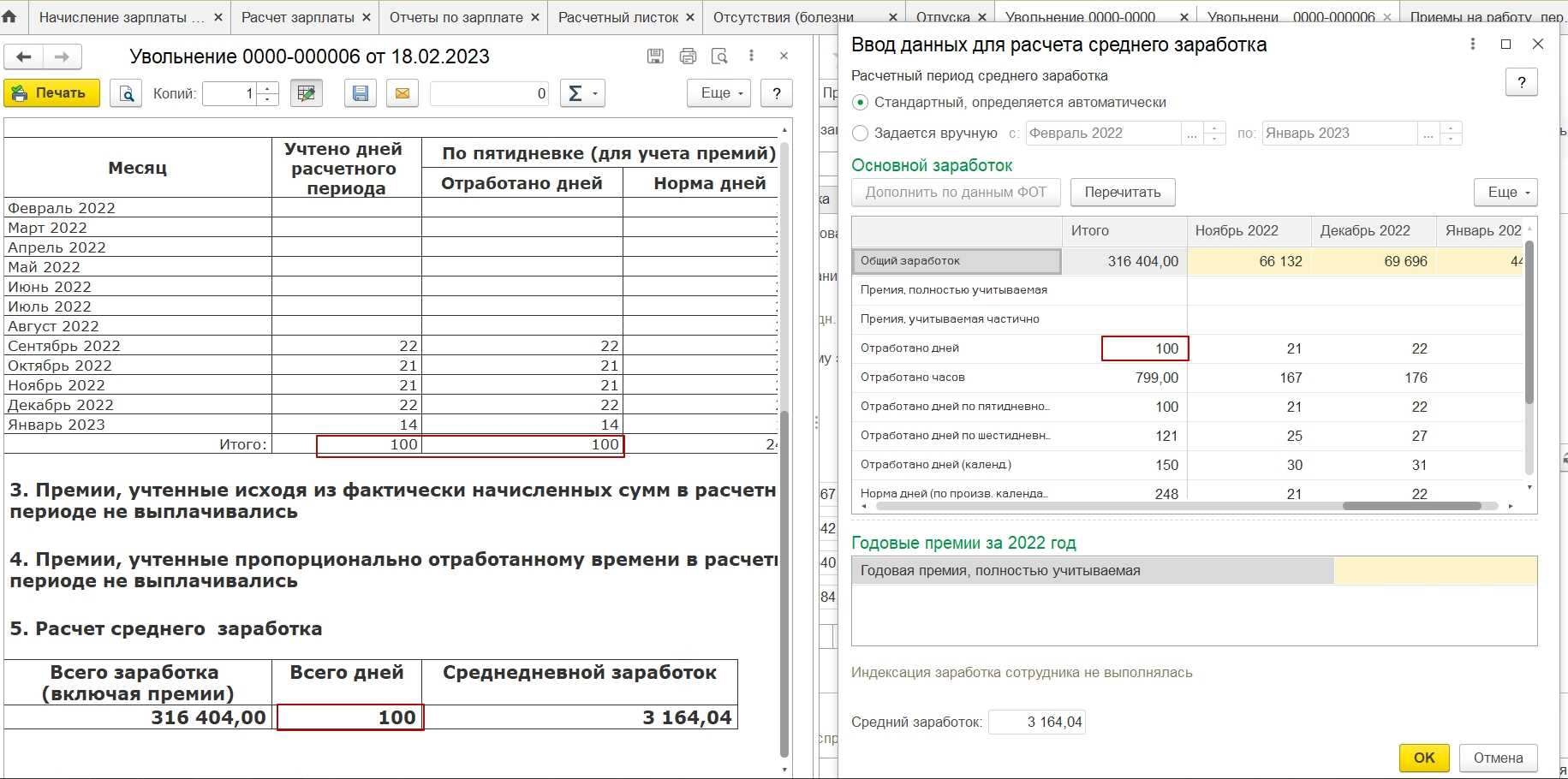Switch to the Расчет зарплаты tab

pyautogui.click(x=297, y=17)
